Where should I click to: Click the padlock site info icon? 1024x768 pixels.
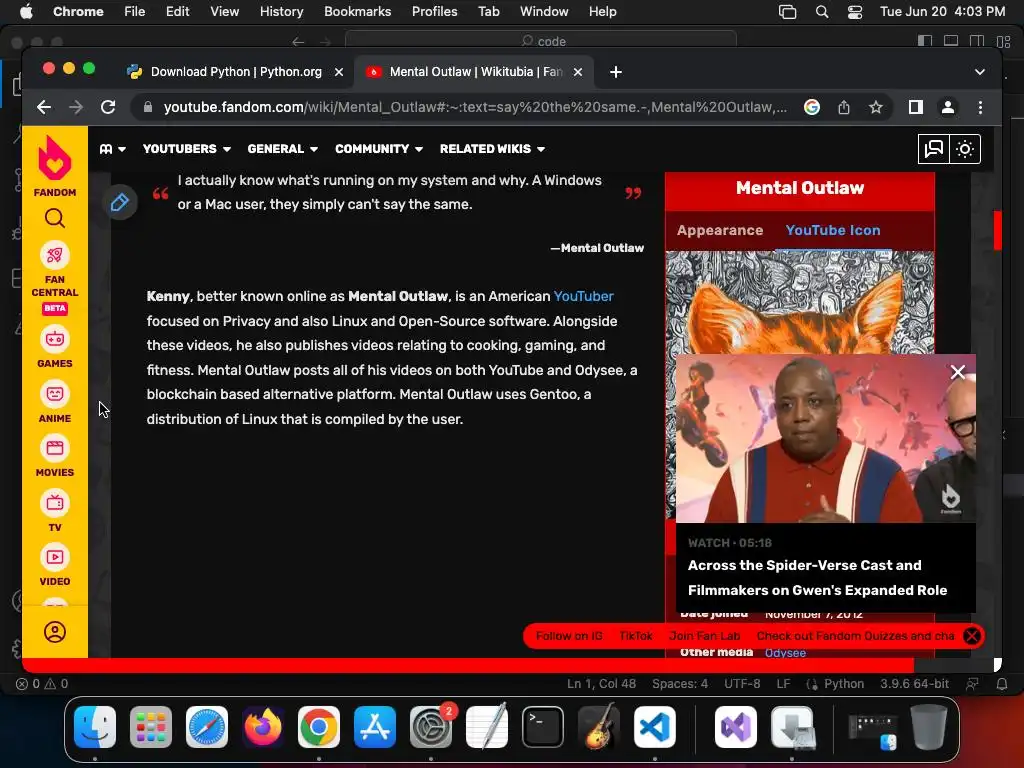pos(148,107)
